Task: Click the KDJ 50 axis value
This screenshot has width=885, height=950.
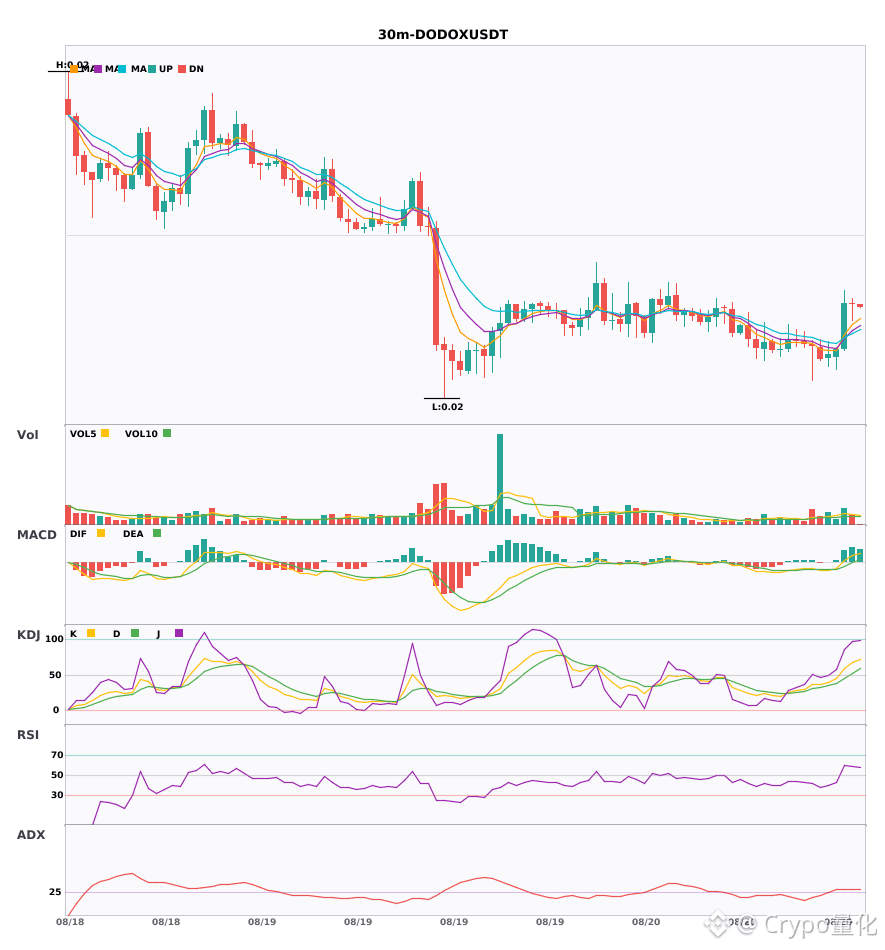Action: tap(56, 674)
